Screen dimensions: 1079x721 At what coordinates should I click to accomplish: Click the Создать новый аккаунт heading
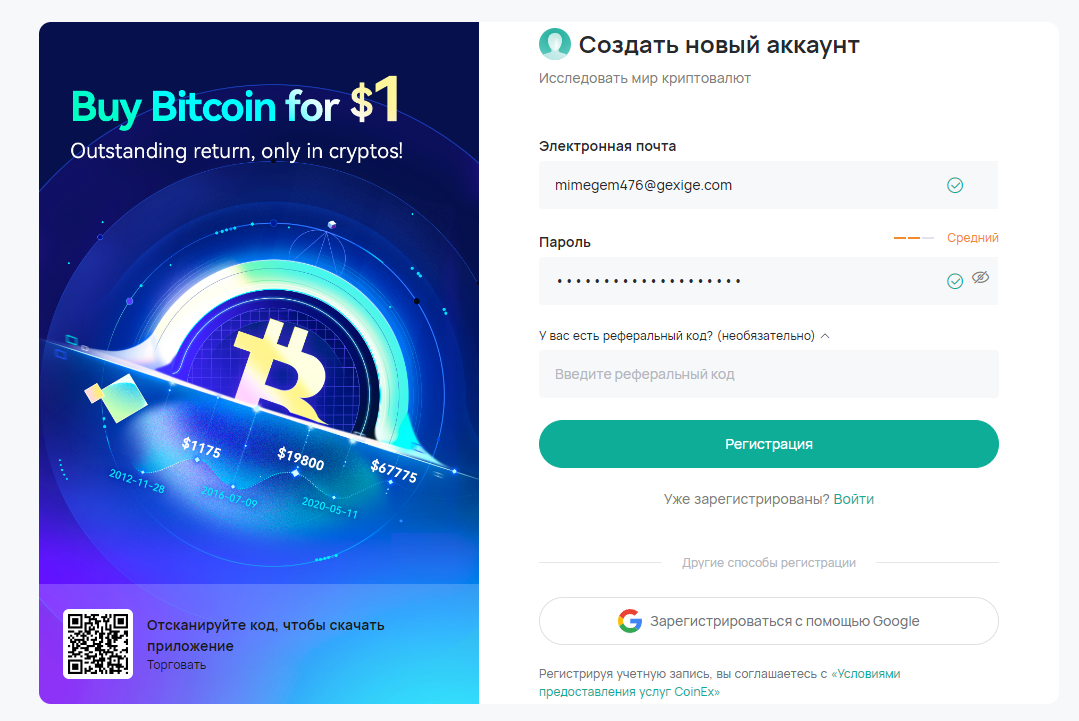718,44
